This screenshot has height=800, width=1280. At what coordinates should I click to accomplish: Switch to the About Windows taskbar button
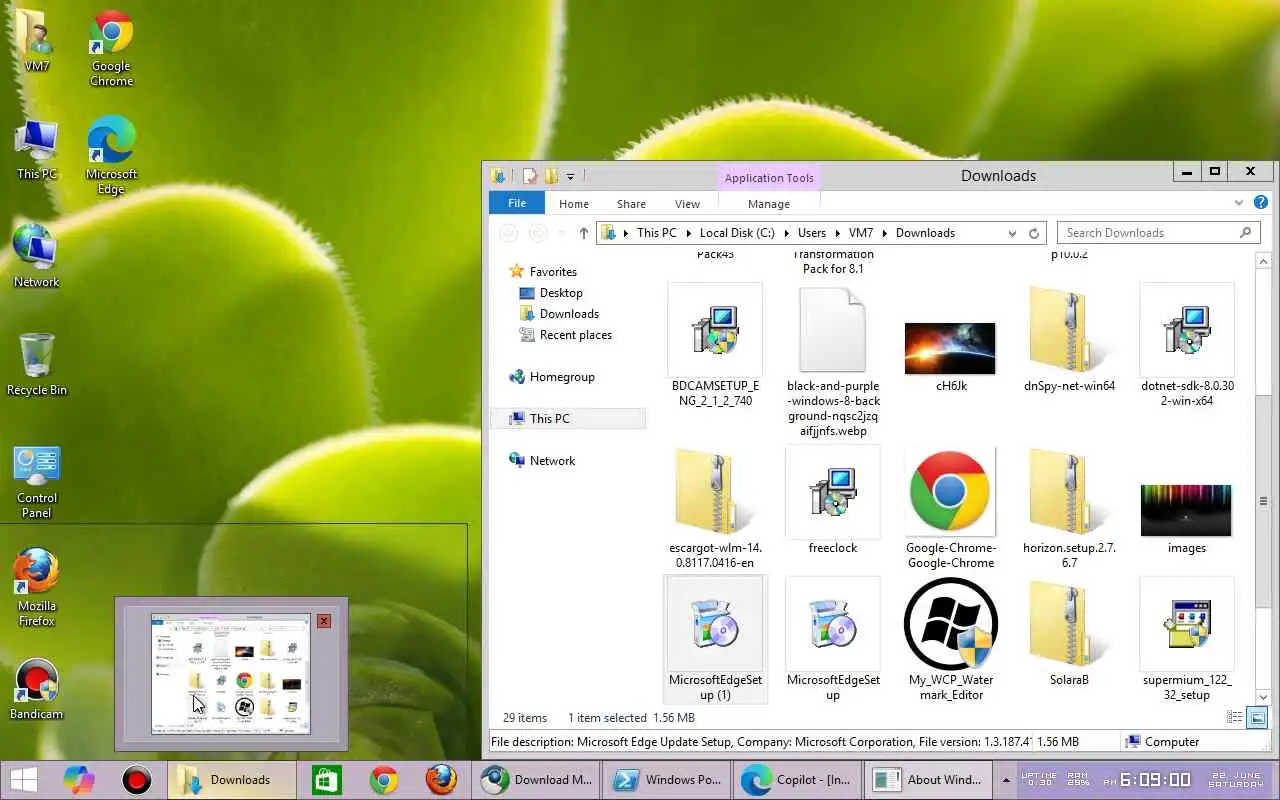[x=927, y=780]
